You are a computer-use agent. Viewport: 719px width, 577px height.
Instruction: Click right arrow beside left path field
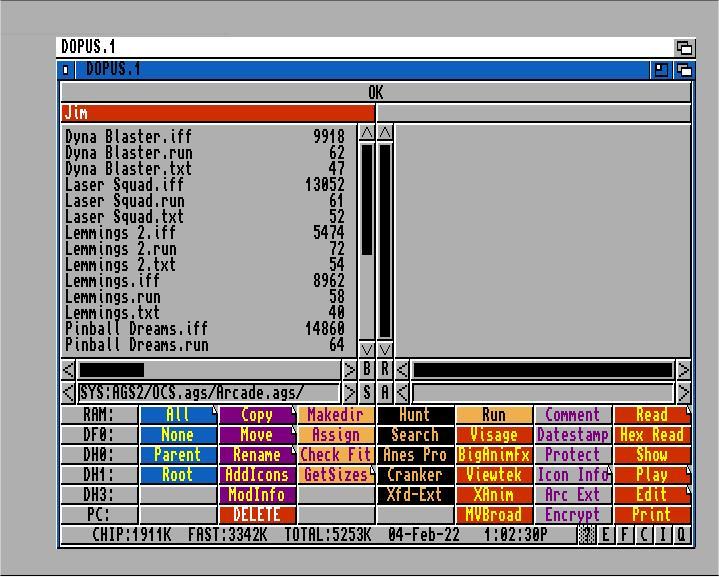(349, 393)
